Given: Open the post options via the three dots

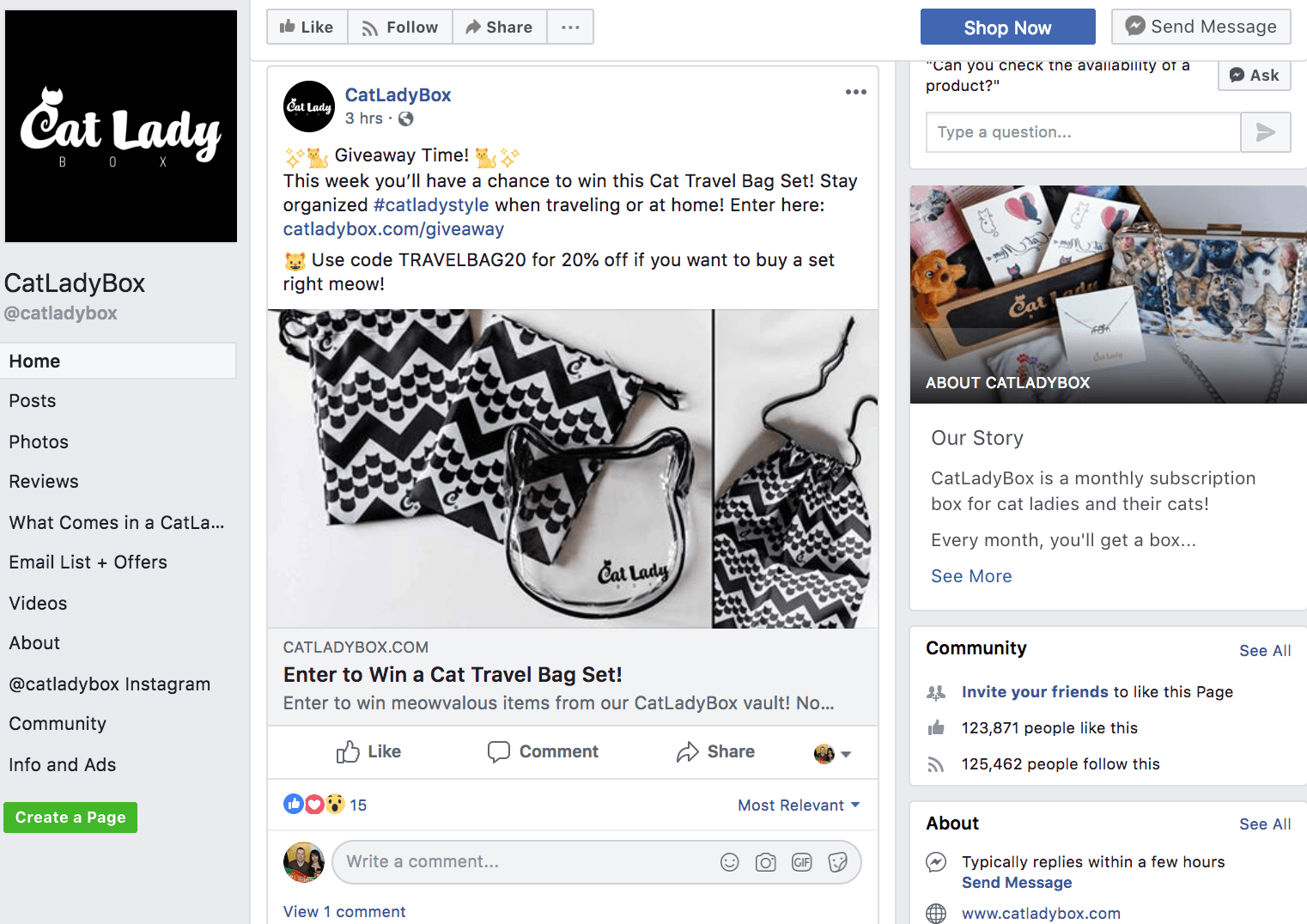Looking at the screenshot, I should coord(855,92).
